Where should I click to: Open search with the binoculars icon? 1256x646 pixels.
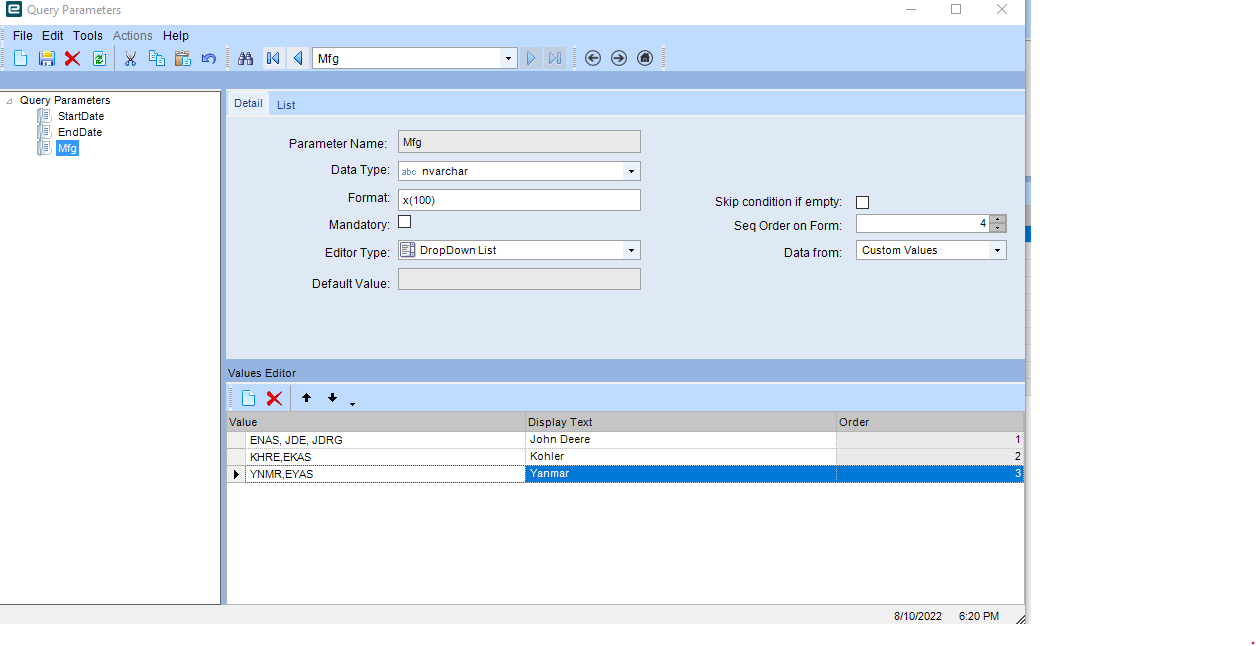coord(245,59)
